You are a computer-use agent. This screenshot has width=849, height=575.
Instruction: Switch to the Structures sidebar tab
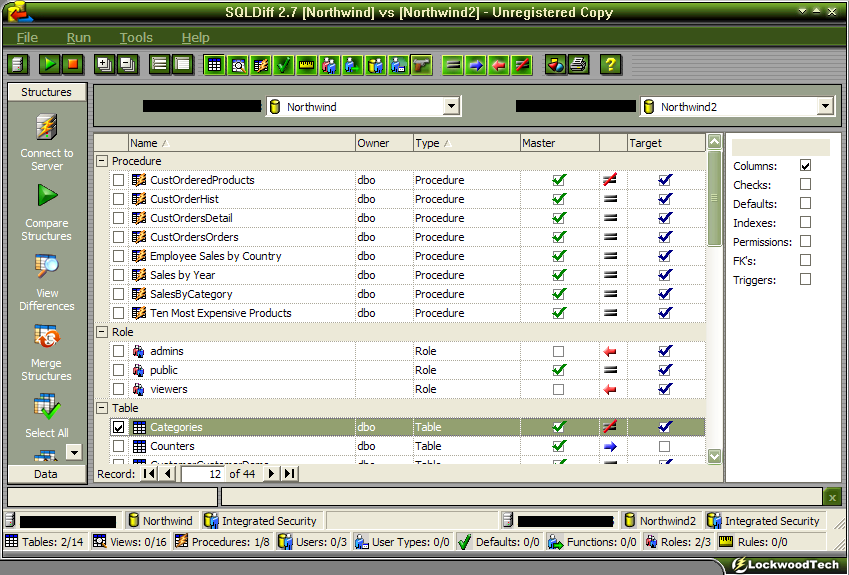click(x=47, y=92)
